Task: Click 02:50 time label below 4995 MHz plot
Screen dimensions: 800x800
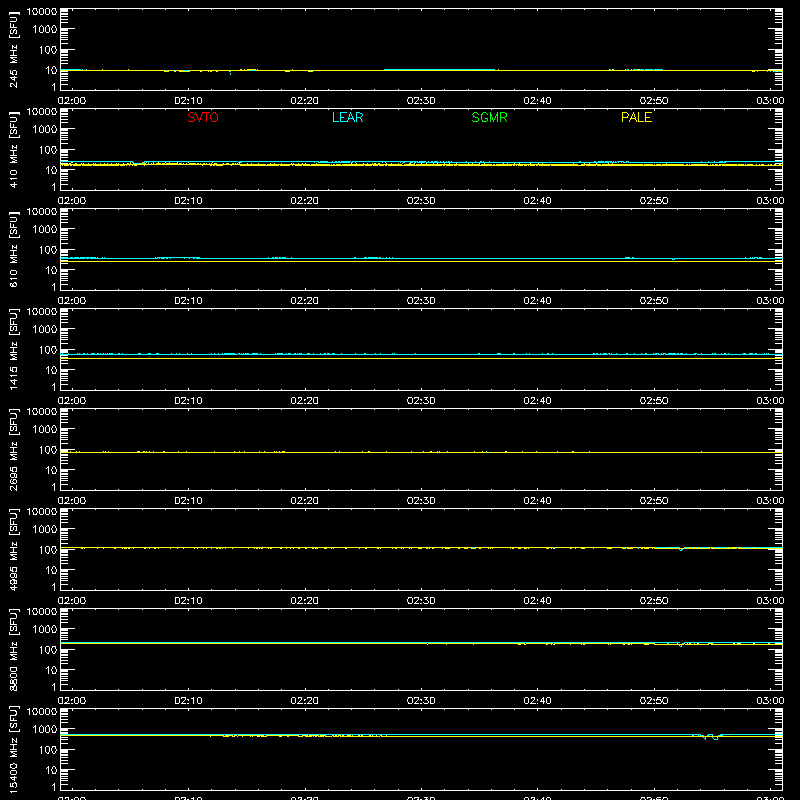Action: coord(654,601)
